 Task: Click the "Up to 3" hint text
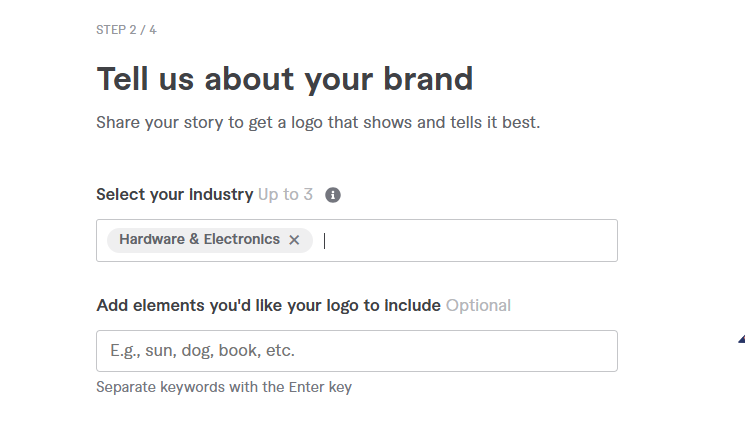point(285,195)
